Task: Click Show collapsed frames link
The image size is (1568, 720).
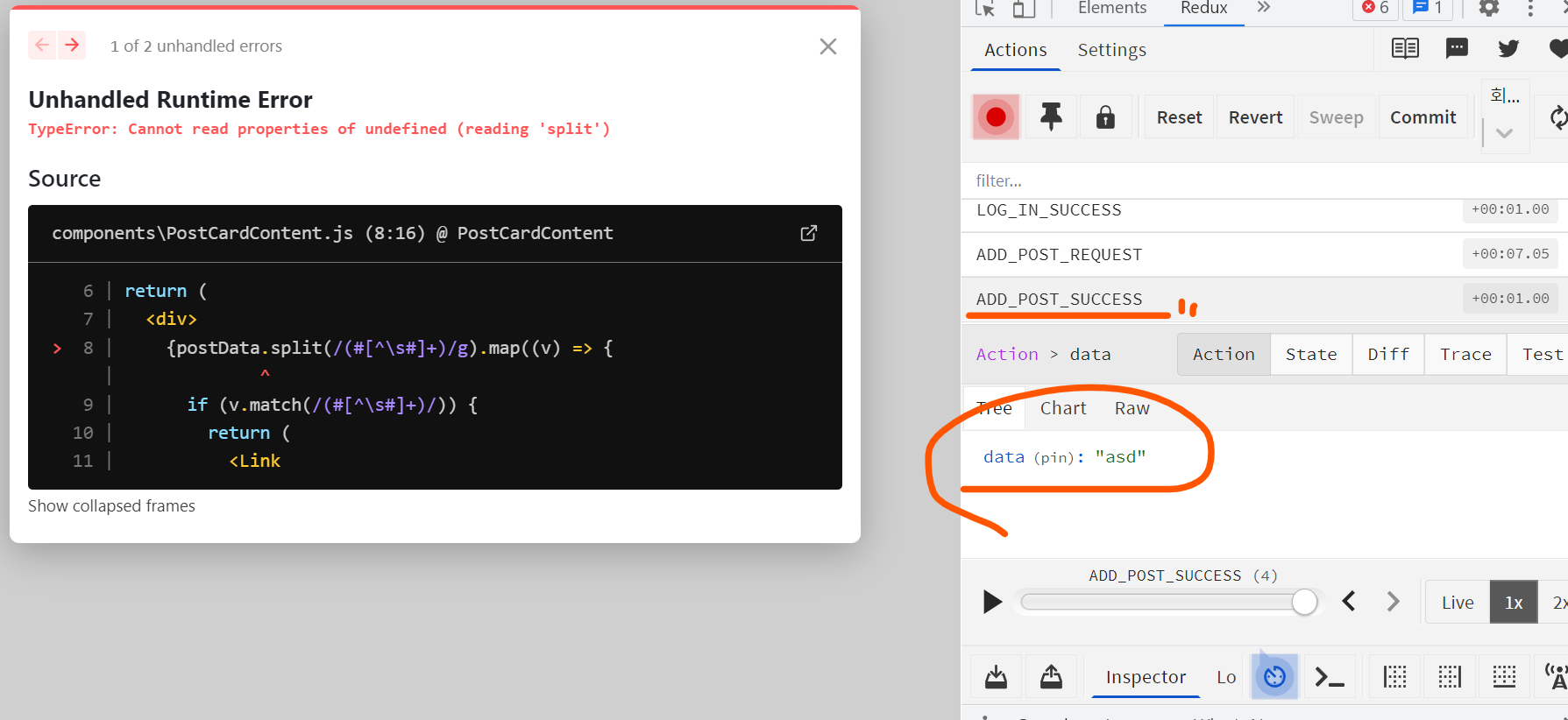Action: tap(111, 506)
